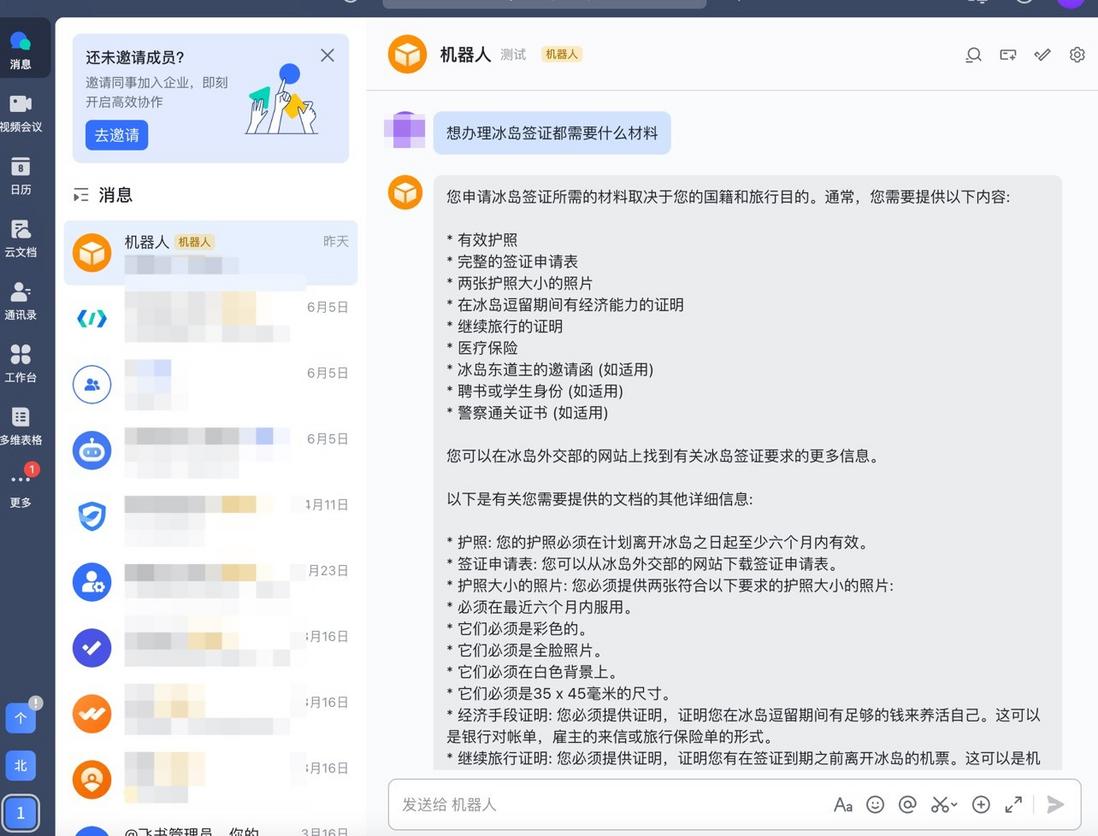
Task: Click the send message arrow
Action: pos(1055,804)
